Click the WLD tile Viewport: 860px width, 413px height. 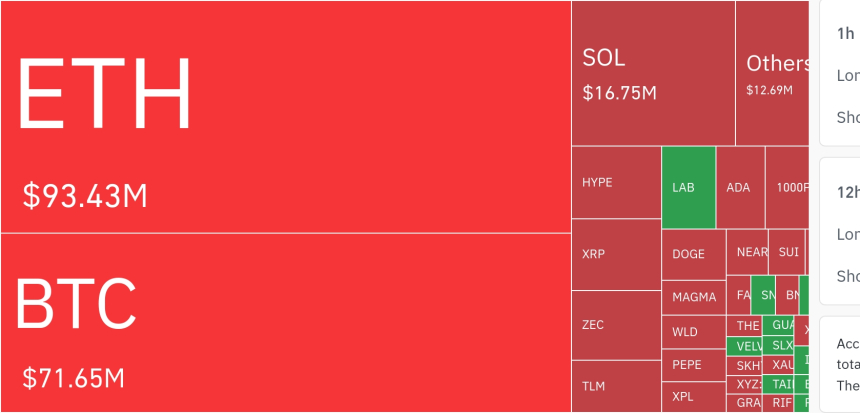[694, 332]
